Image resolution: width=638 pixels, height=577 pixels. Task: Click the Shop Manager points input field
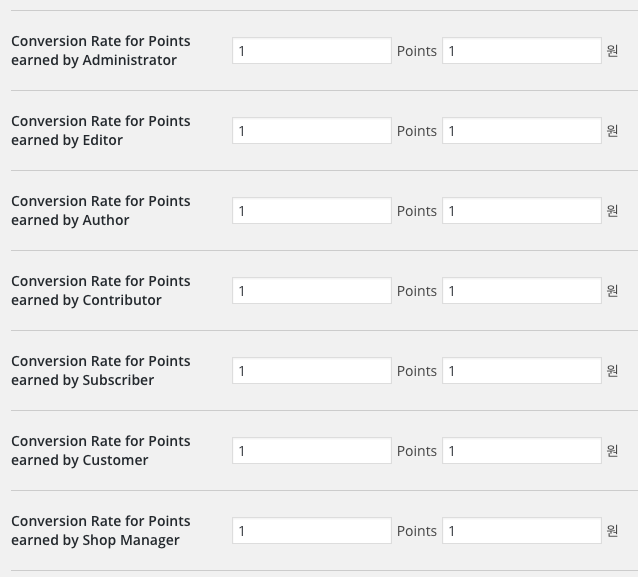[x=312, y=530]
